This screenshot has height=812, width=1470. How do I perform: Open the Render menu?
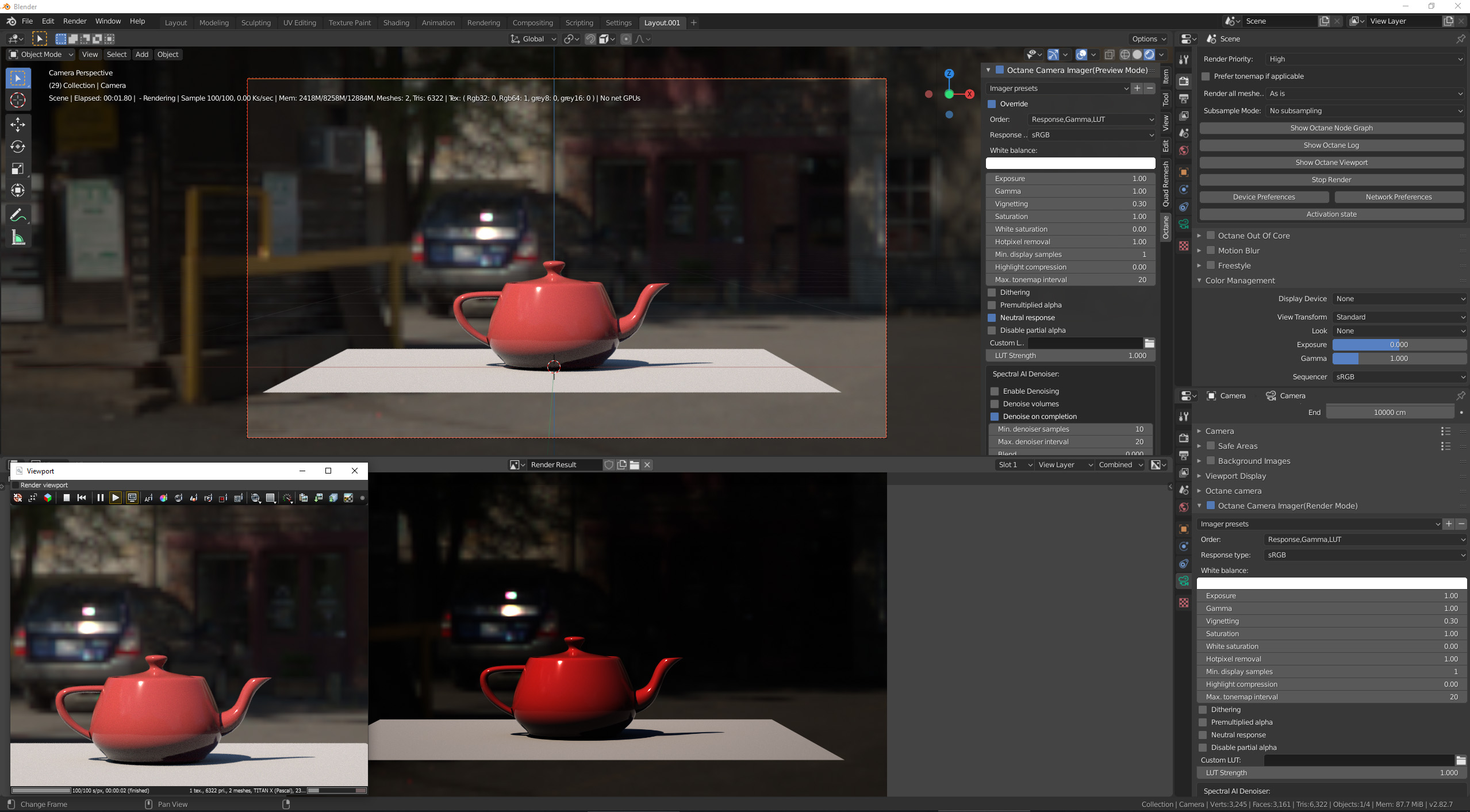pyautogui.click(x=75, y=21)
